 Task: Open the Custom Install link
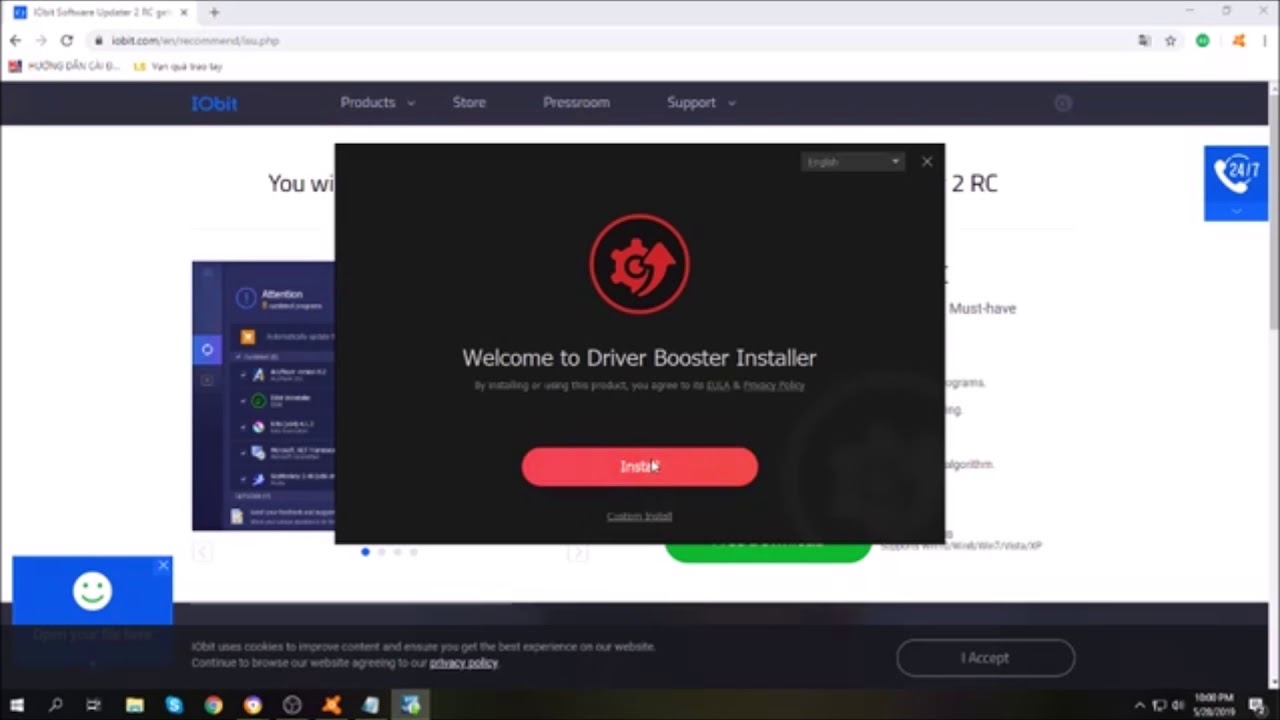click(x=639, y=516)
